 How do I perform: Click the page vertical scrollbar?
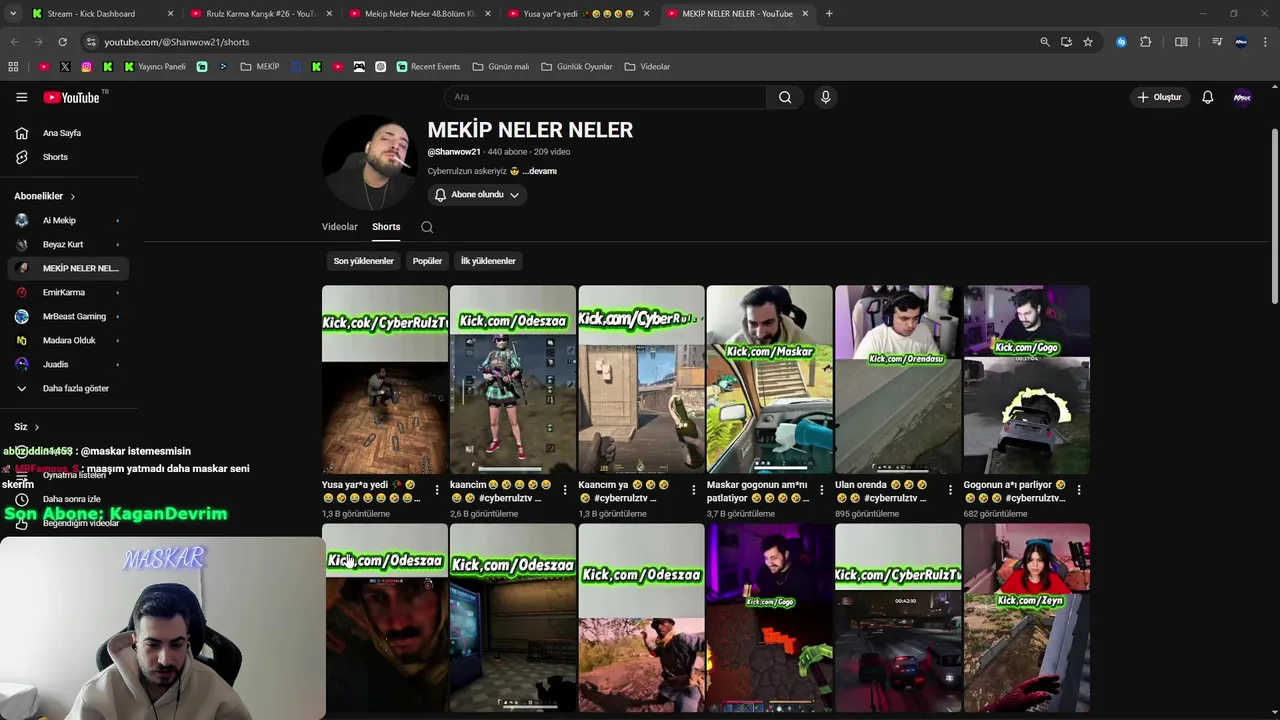click(x=1274, y=218)
